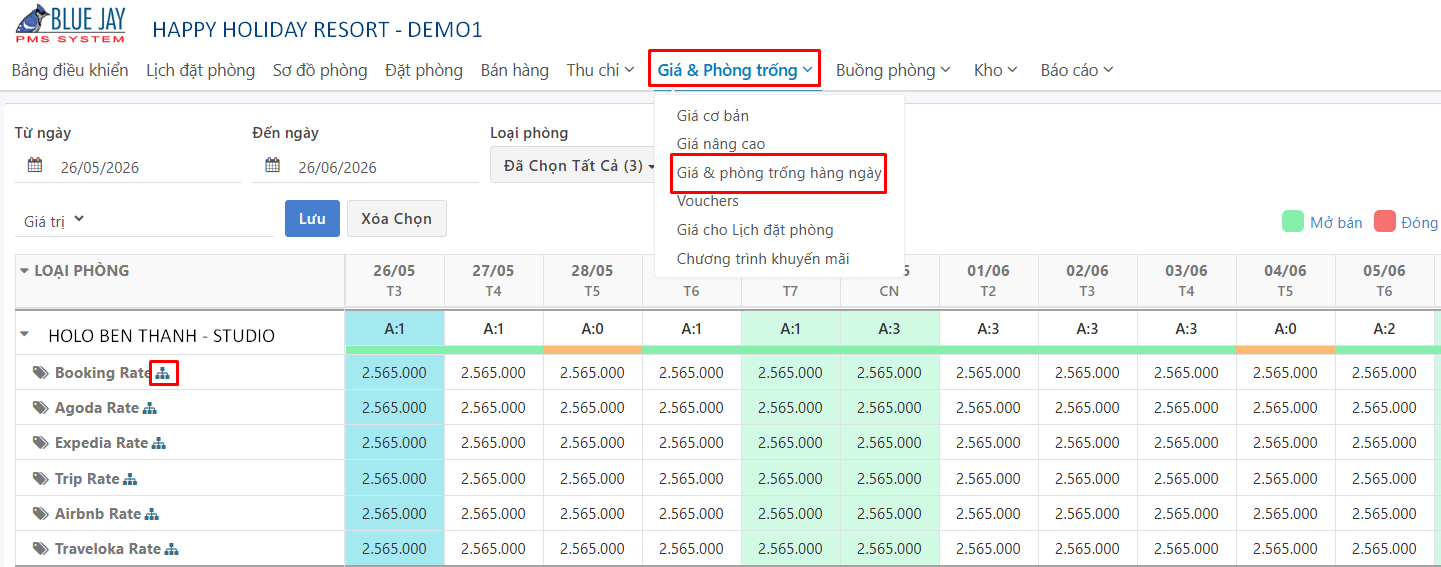Open hierarchy icon next to Traveloka Rate
The height and width of the screenshot is (567, 1441).
172,549
